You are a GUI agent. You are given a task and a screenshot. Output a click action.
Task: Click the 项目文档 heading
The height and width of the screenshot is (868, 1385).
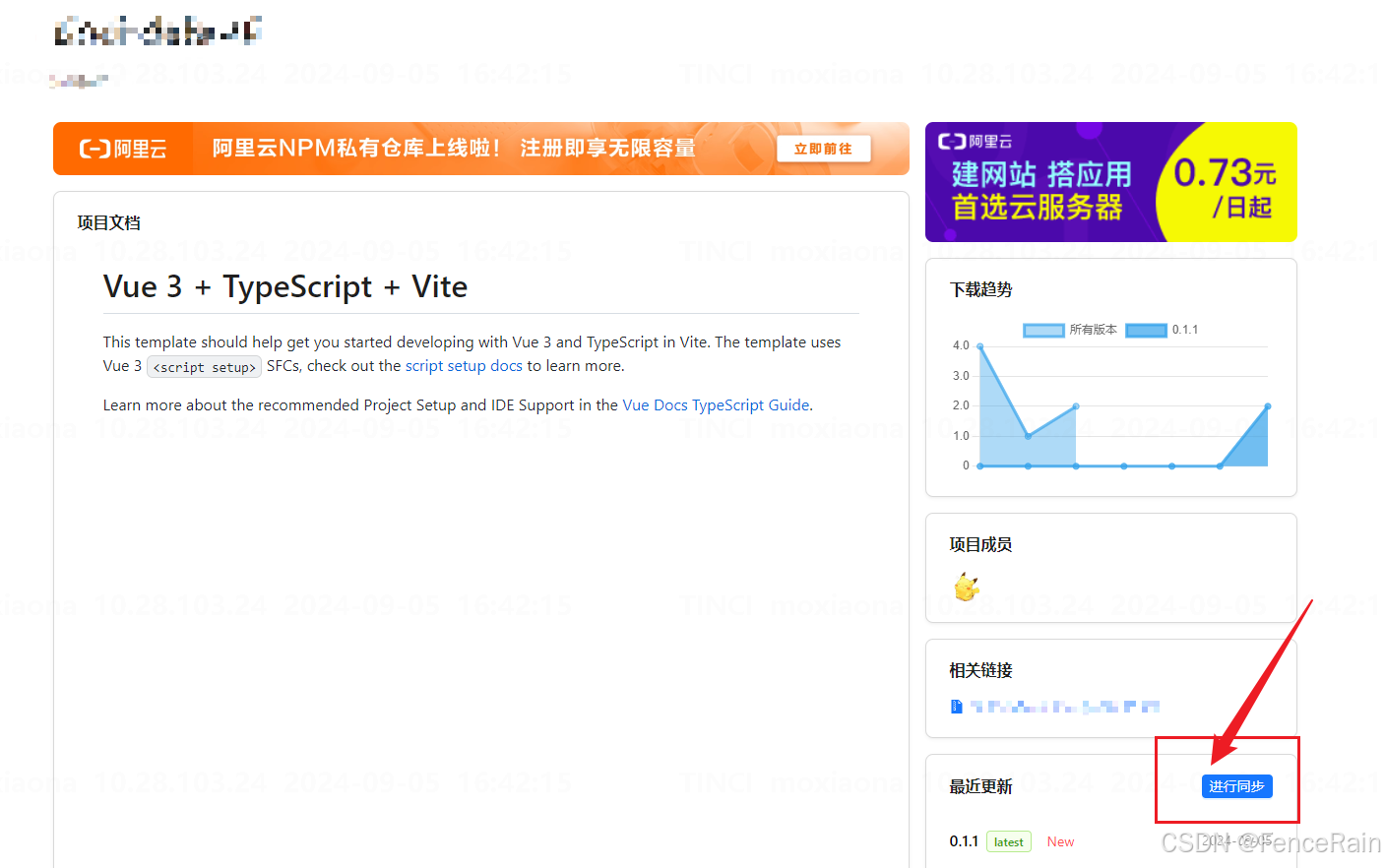pyautogui.click(x=109, y=222)
